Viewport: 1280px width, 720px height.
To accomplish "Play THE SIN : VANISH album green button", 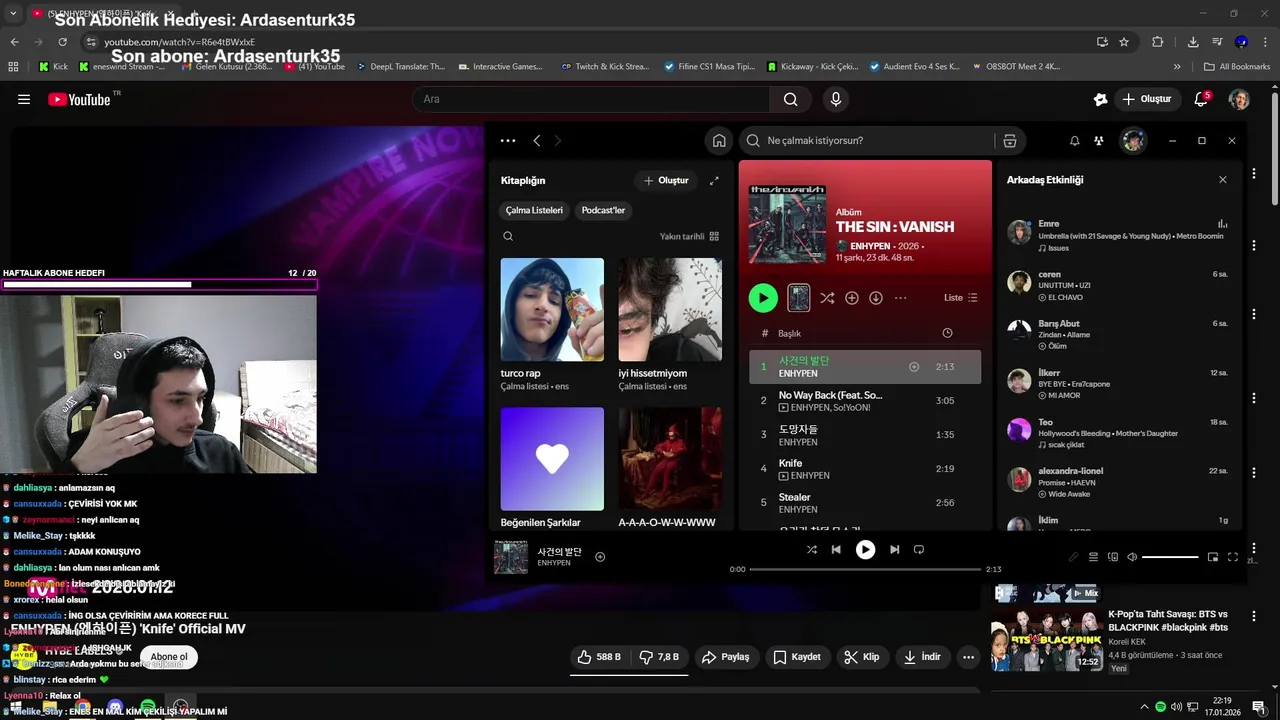I will click(x=763, y=297).
